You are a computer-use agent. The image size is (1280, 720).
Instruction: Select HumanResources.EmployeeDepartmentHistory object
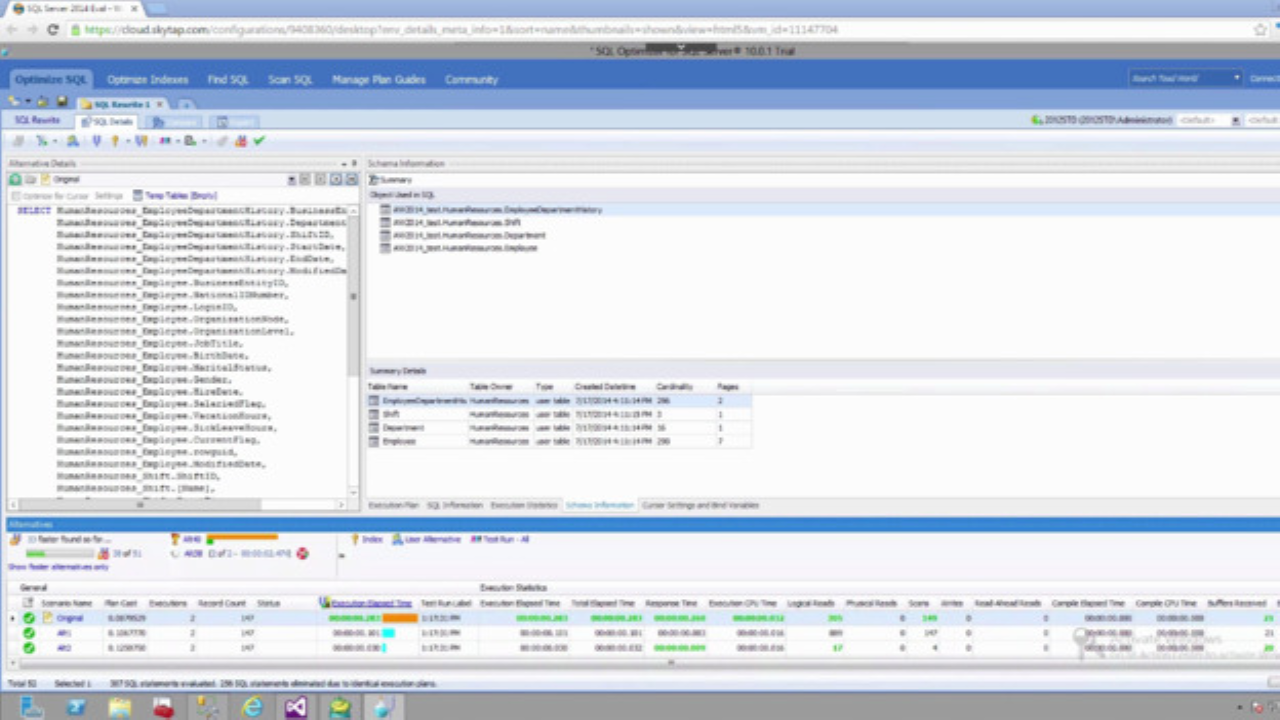(x=496, y=210)
